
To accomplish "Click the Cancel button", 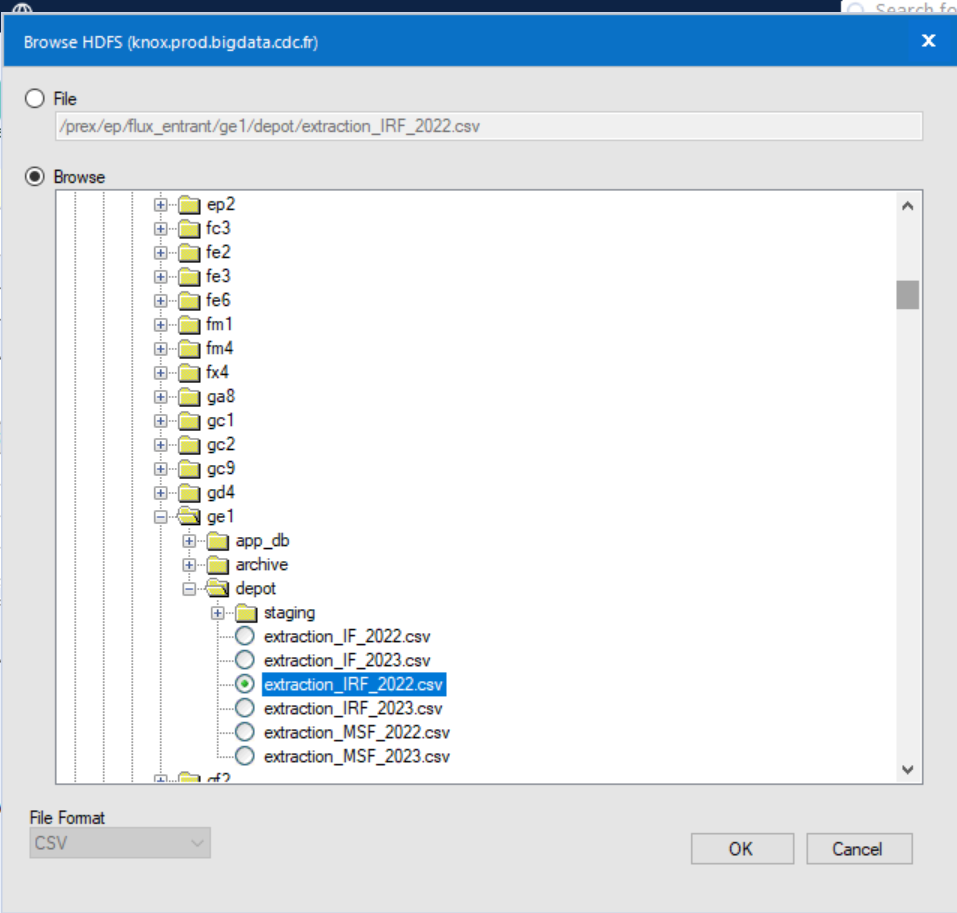I will coord(858,848).
